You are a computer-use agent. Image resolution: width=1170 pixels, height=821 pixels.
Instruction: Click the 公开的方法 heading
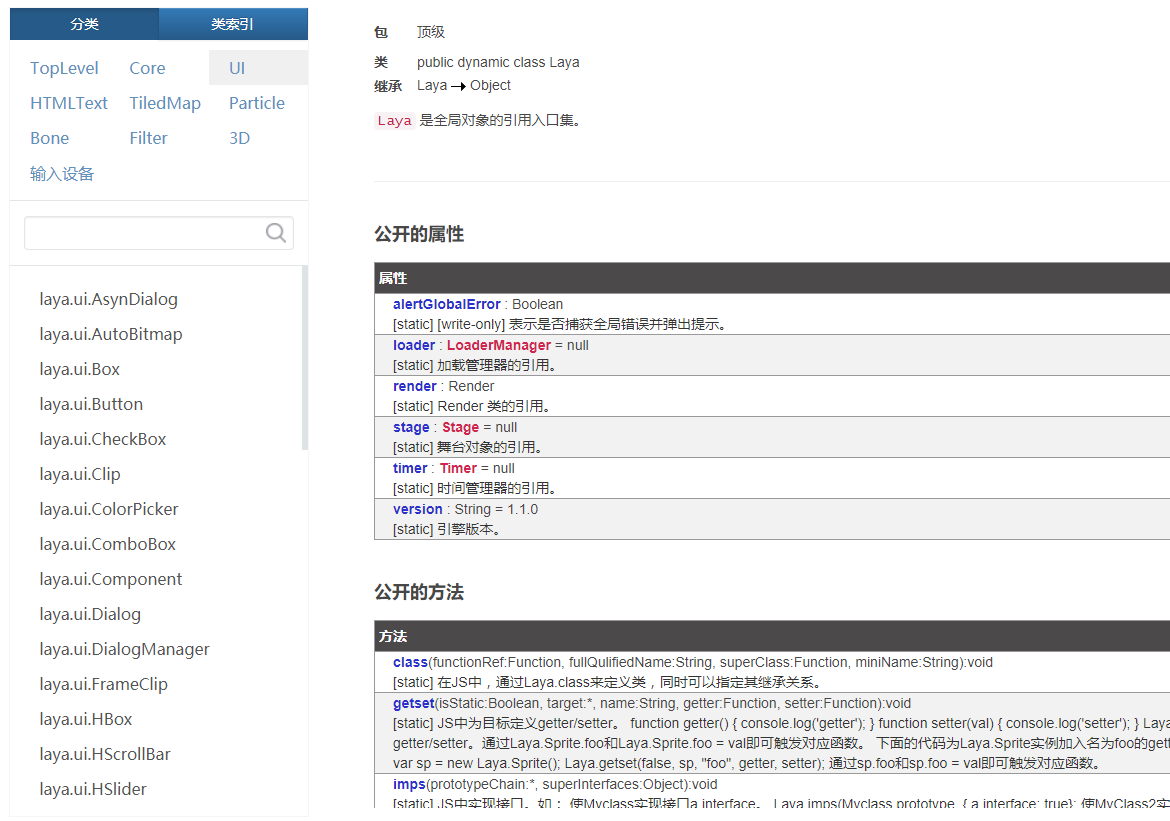coord(419,593)
